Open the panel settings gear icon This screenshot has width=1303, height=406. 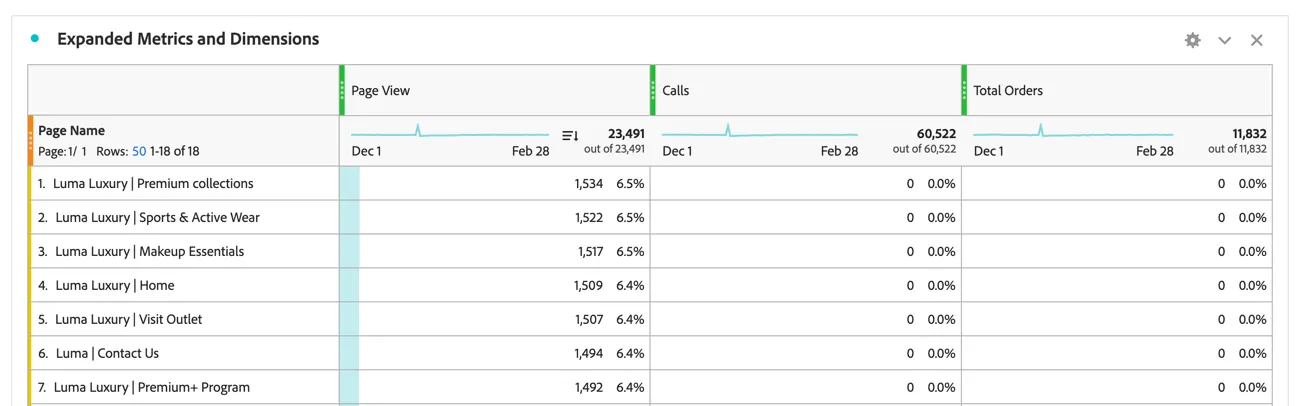(1192, 40)
